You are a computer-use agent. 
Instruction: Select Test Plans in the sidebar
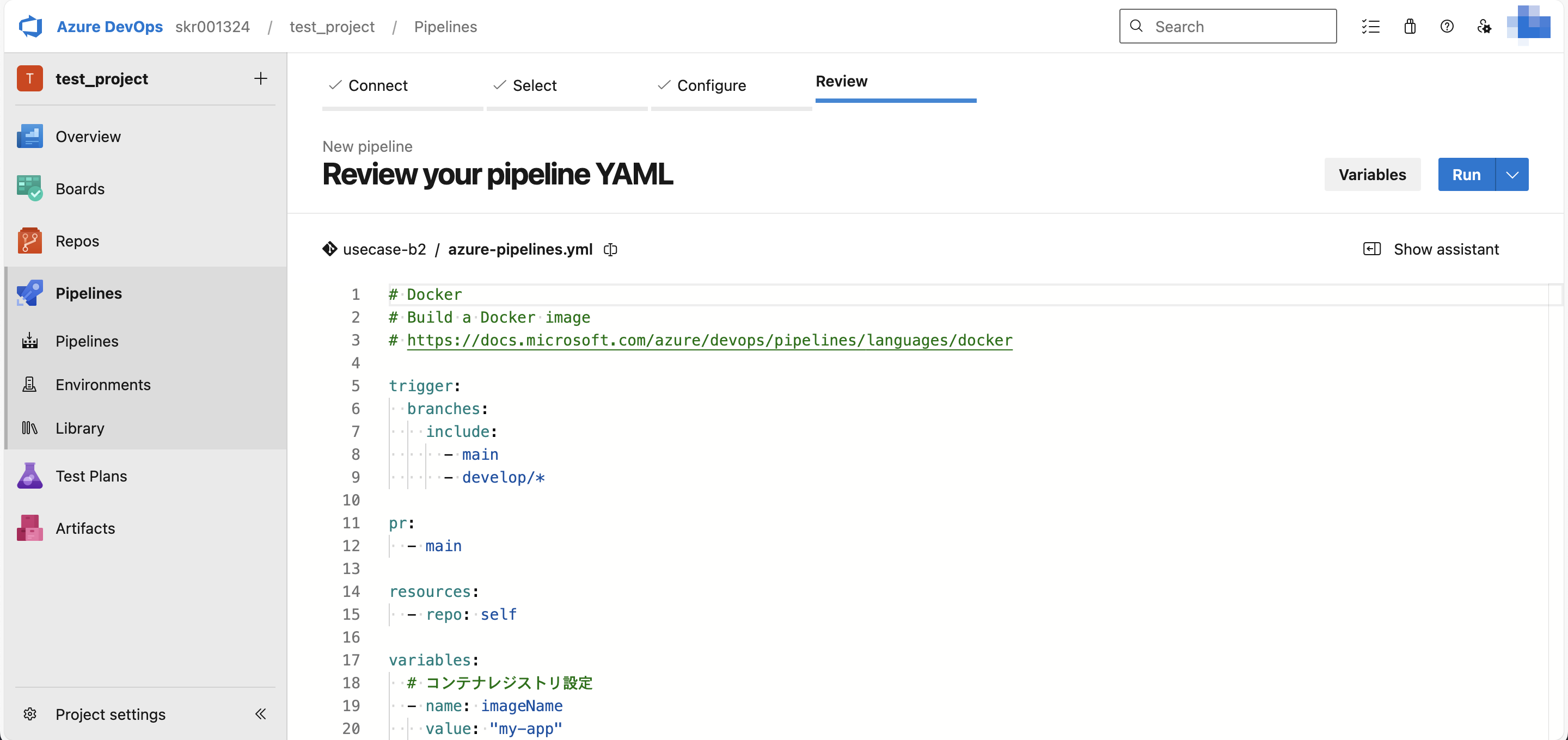point(91,476)
